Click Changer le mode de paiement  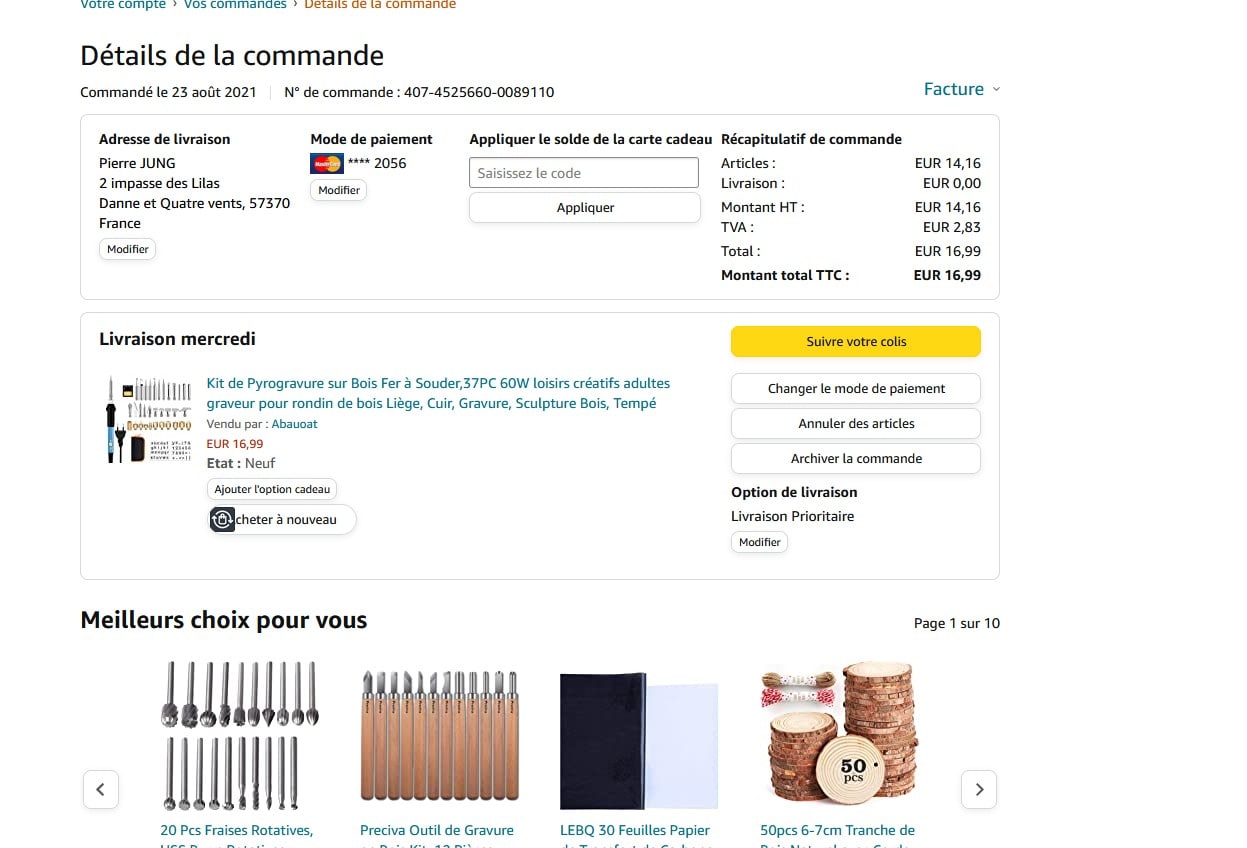(856, 389)
